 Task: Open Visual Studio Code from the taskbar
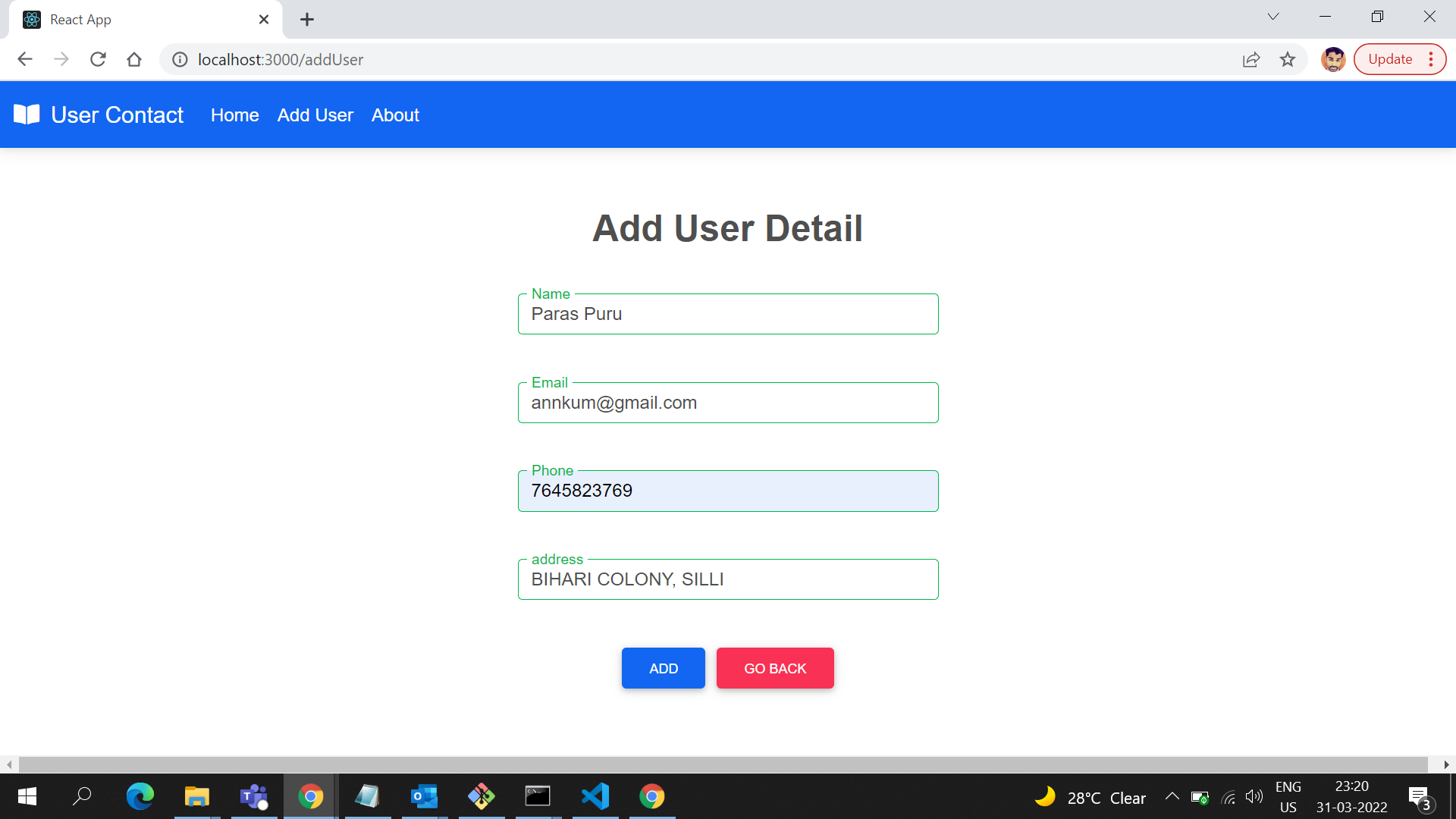click(x=595, y=796)
